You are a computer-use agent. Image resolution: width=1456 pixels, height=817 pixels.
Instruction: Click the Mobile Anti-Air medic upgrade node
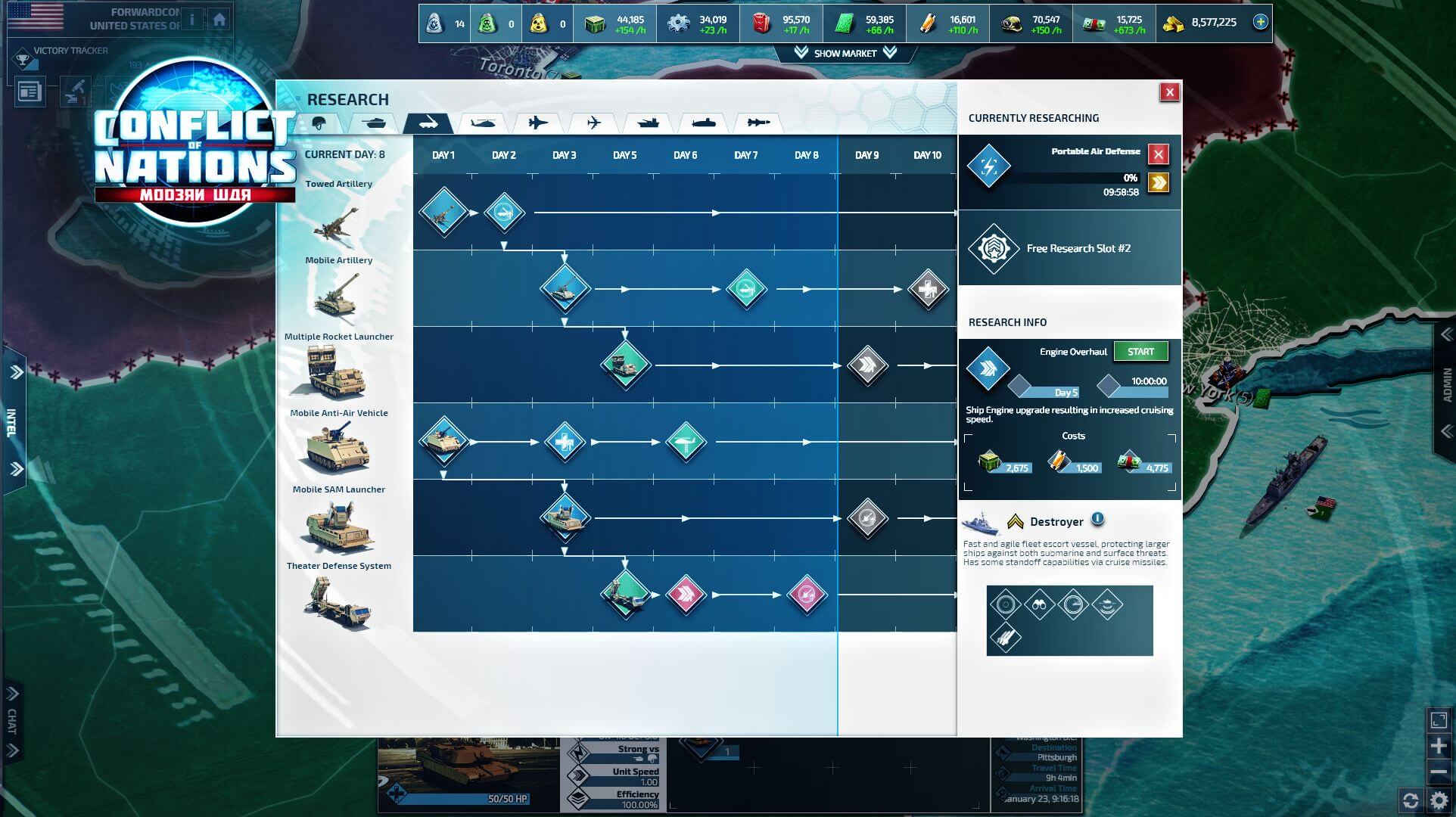coord(565,442)
